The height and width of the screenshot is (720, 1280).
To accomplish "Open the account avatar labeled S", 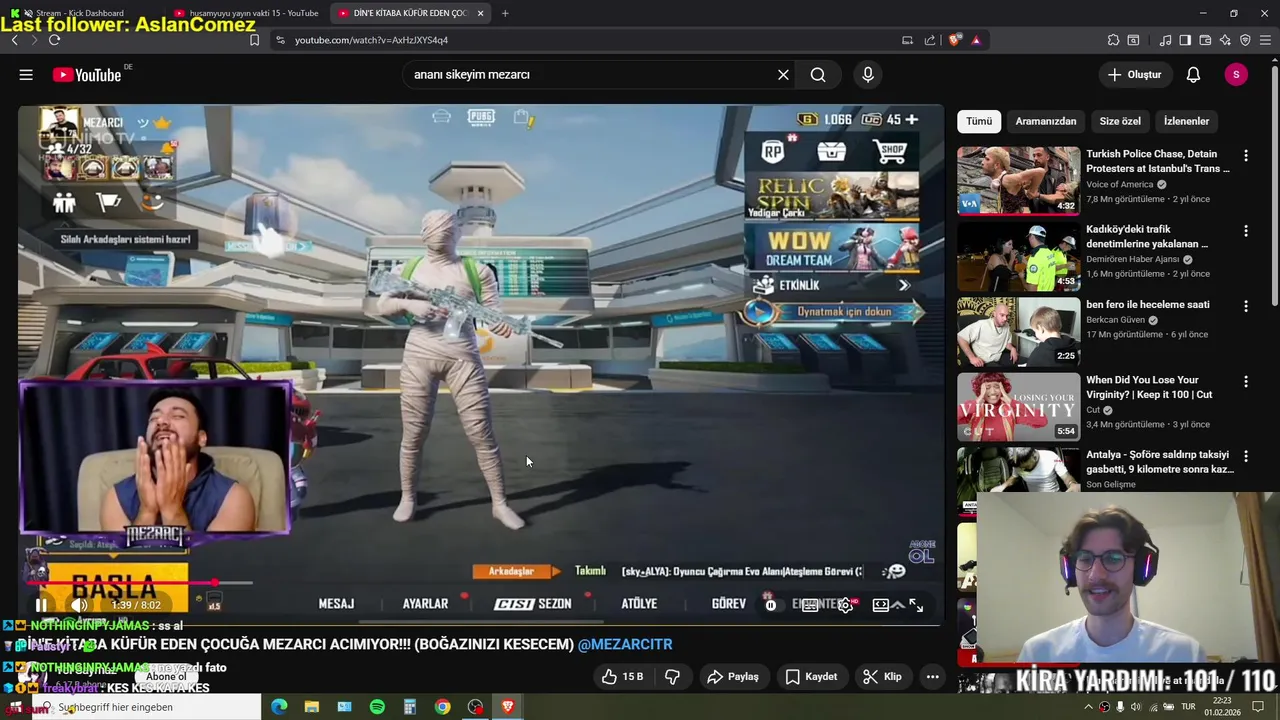I will [1236, 75].
